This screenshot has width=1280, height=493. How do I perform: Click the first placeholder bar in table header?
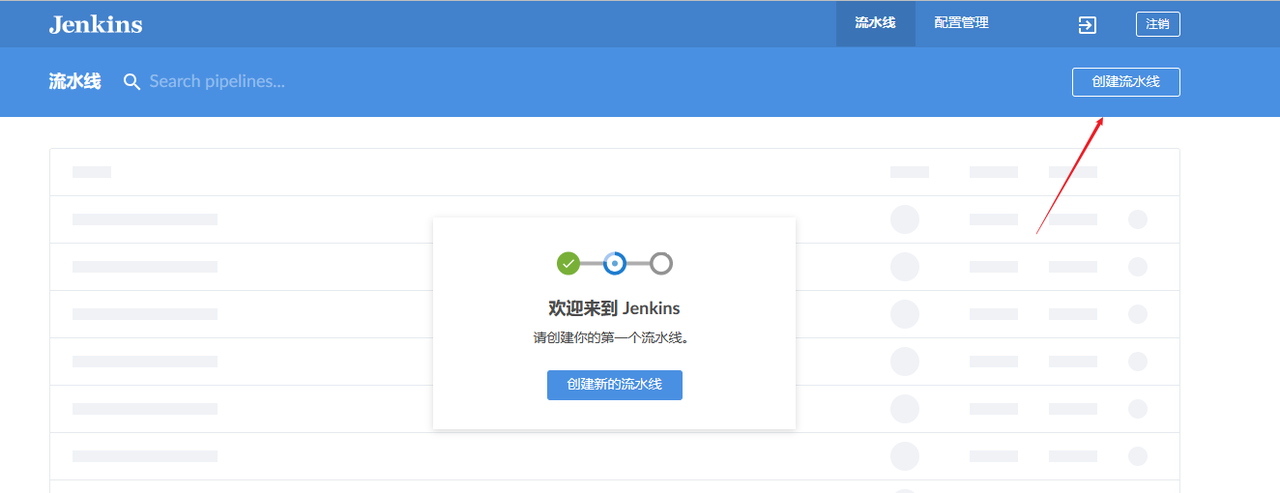[91, 172]
